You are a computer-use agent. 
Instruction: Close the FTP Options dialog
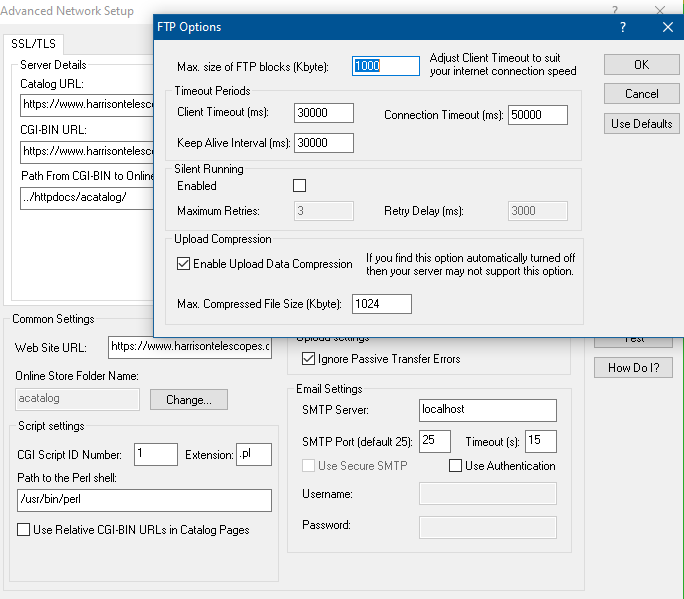click(x=667, y=27)
